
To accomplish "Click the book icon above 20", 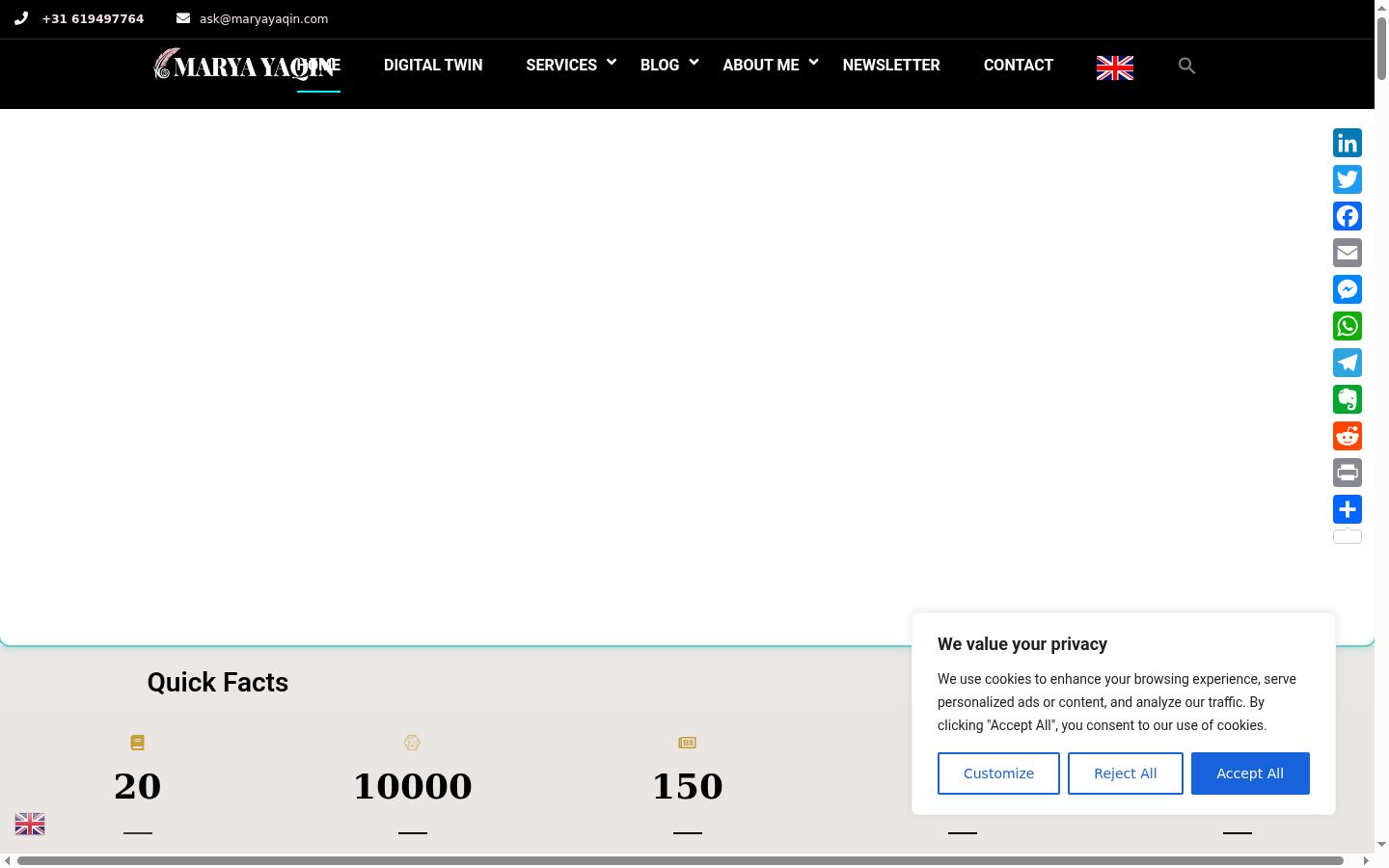I will point(137,743).
